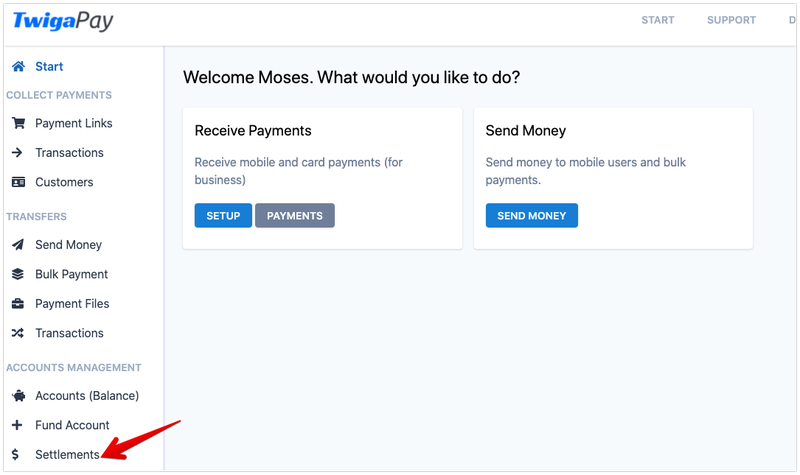Click the shuffle icon beside transfers Transactions
Image resolution: width=800 pixels, height=475 pixels.
[x=18, y=333]
